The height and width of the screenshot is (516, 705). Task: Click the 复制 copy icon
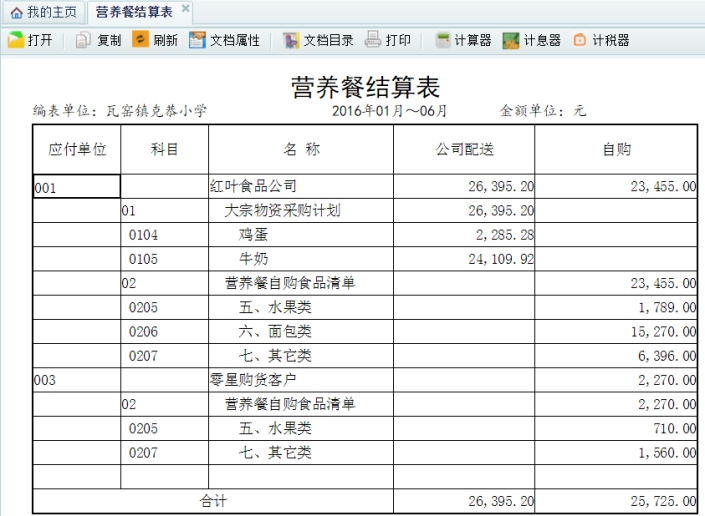(x=83, y=40)
